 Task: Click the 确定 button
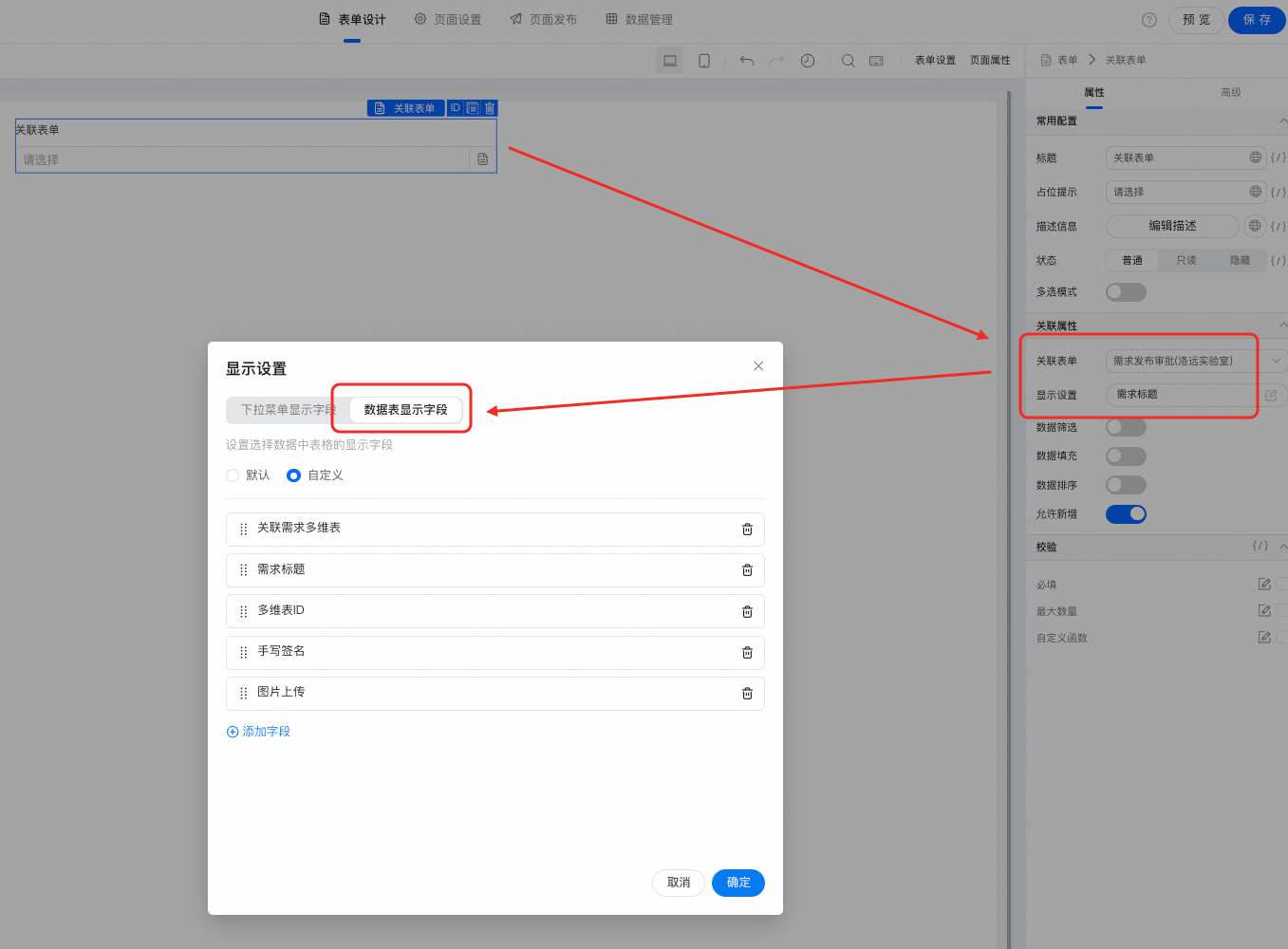tap(738, 883)
